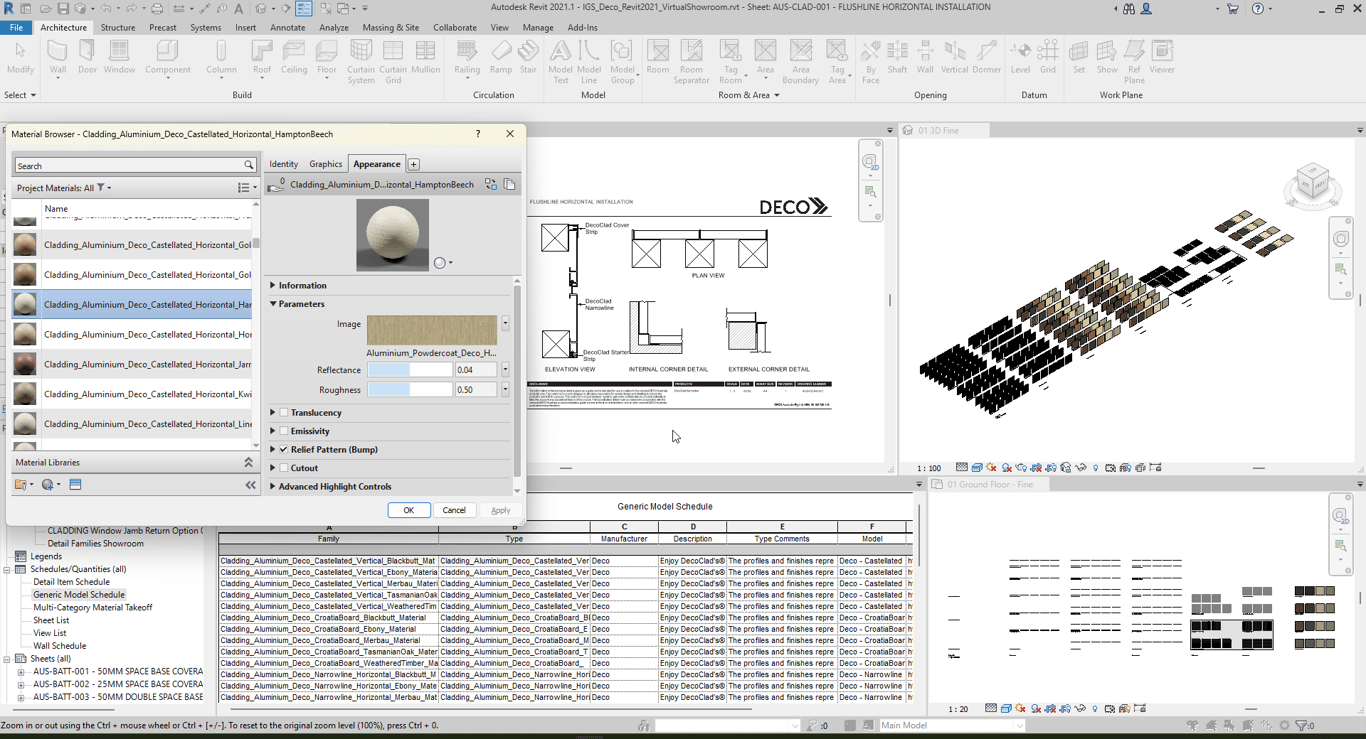Enable the Translucency checkbox

(x=284, y=413)
